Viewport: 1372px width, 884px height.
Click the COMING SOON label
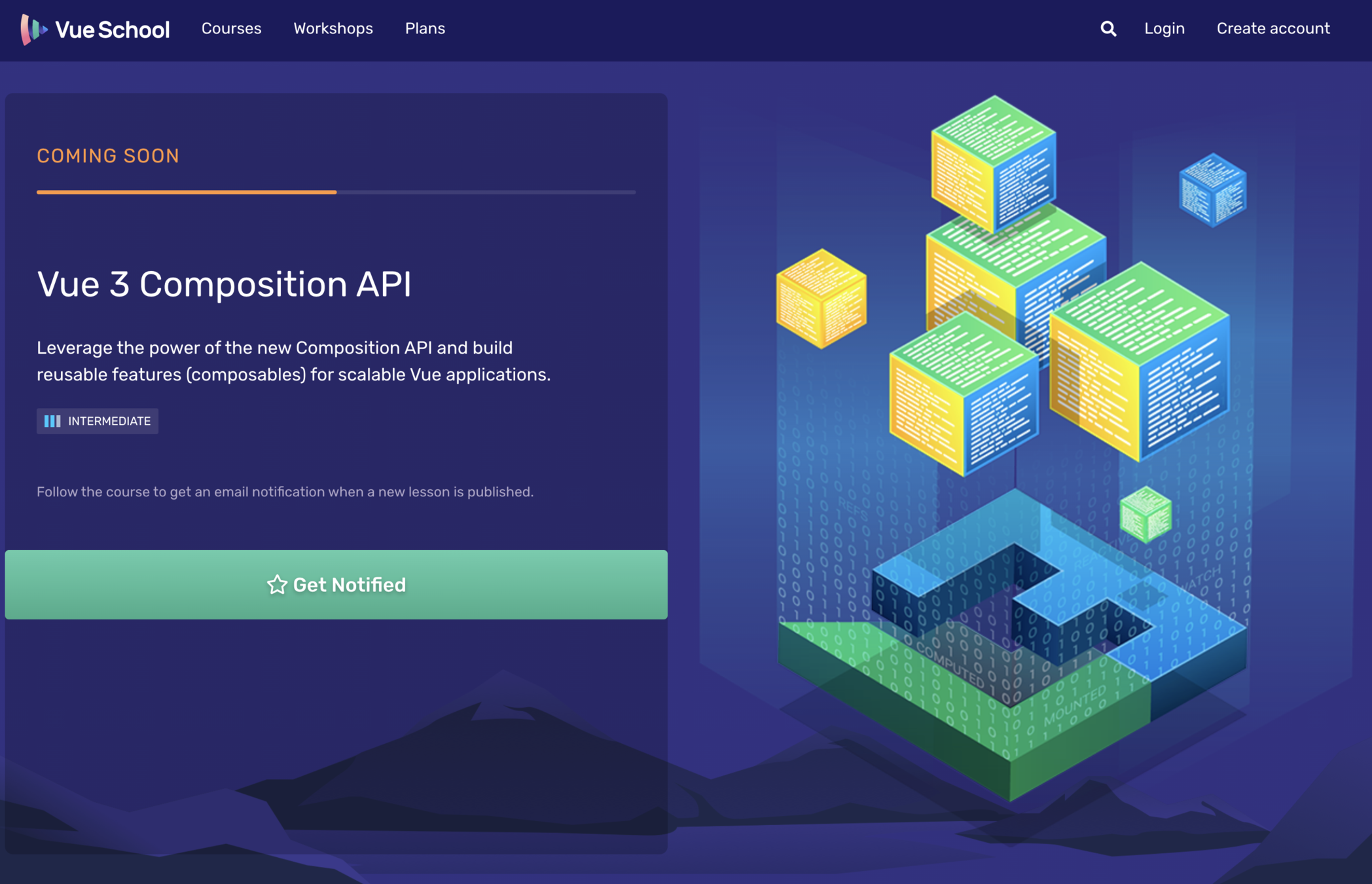pyautogui.click(x=108, y=156)
